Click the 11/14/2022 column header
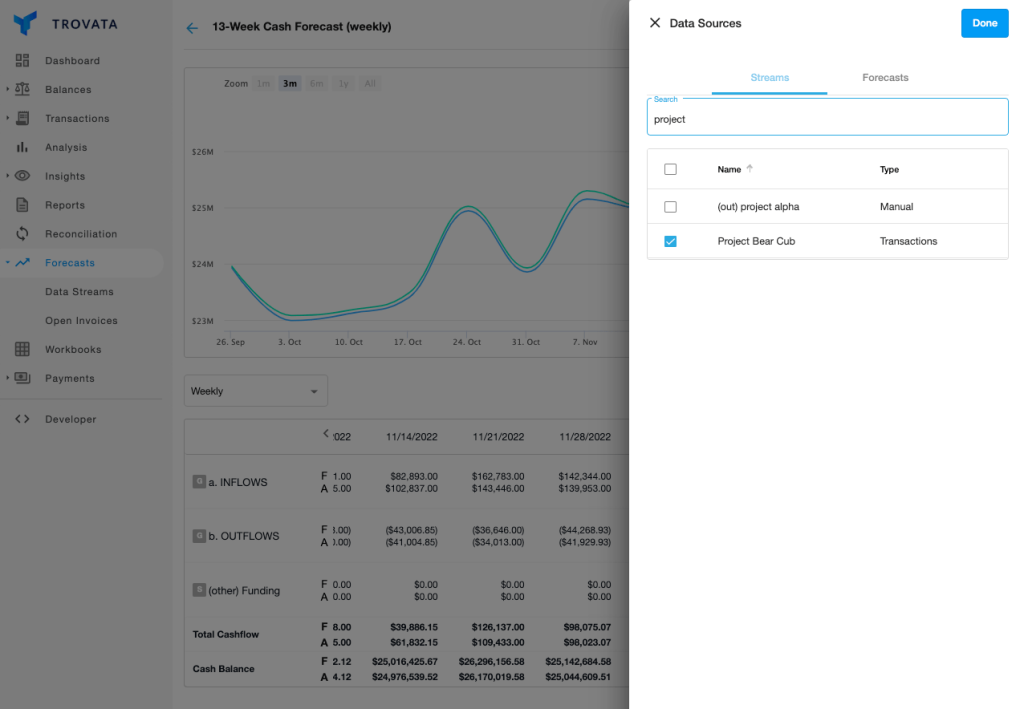 pos(411,437)
